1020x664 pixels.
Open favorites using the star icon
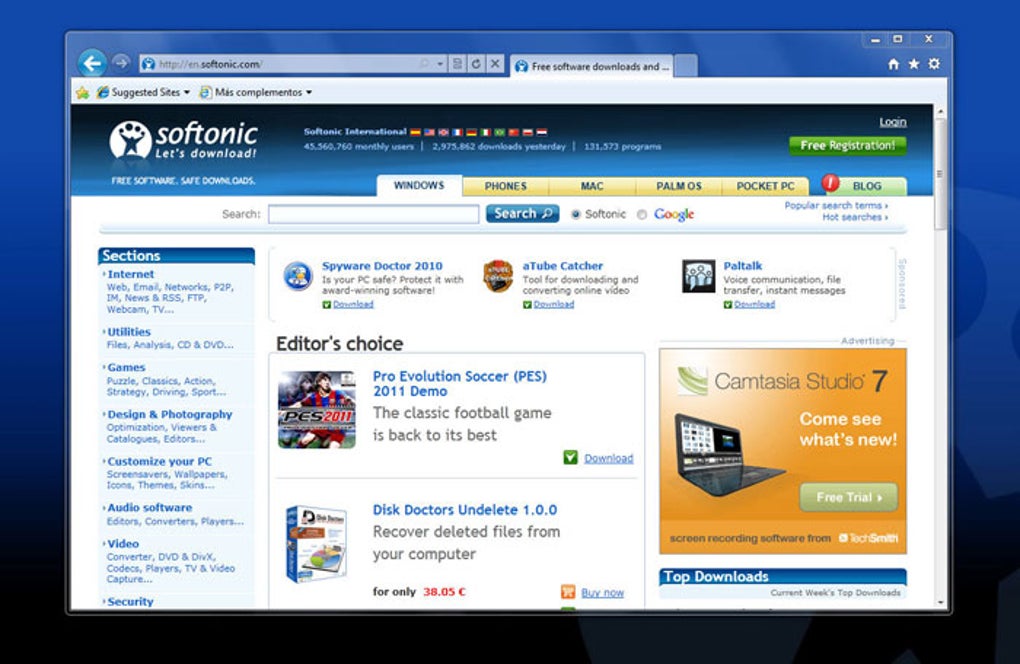914,64
